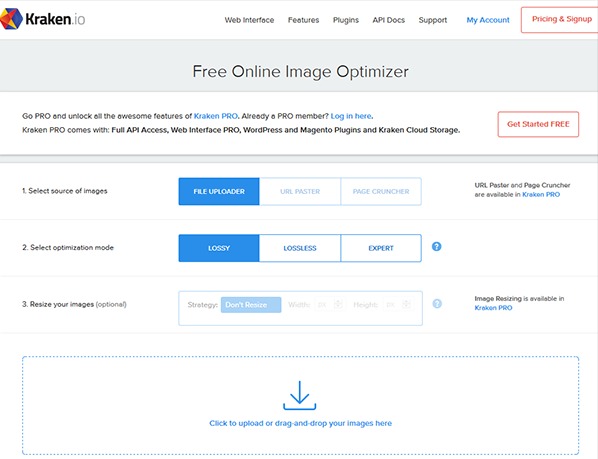Click the '2. Select optimization mode' label
Image resolution: width=598 pixels, height=459 pixels.
click(68, 247)
